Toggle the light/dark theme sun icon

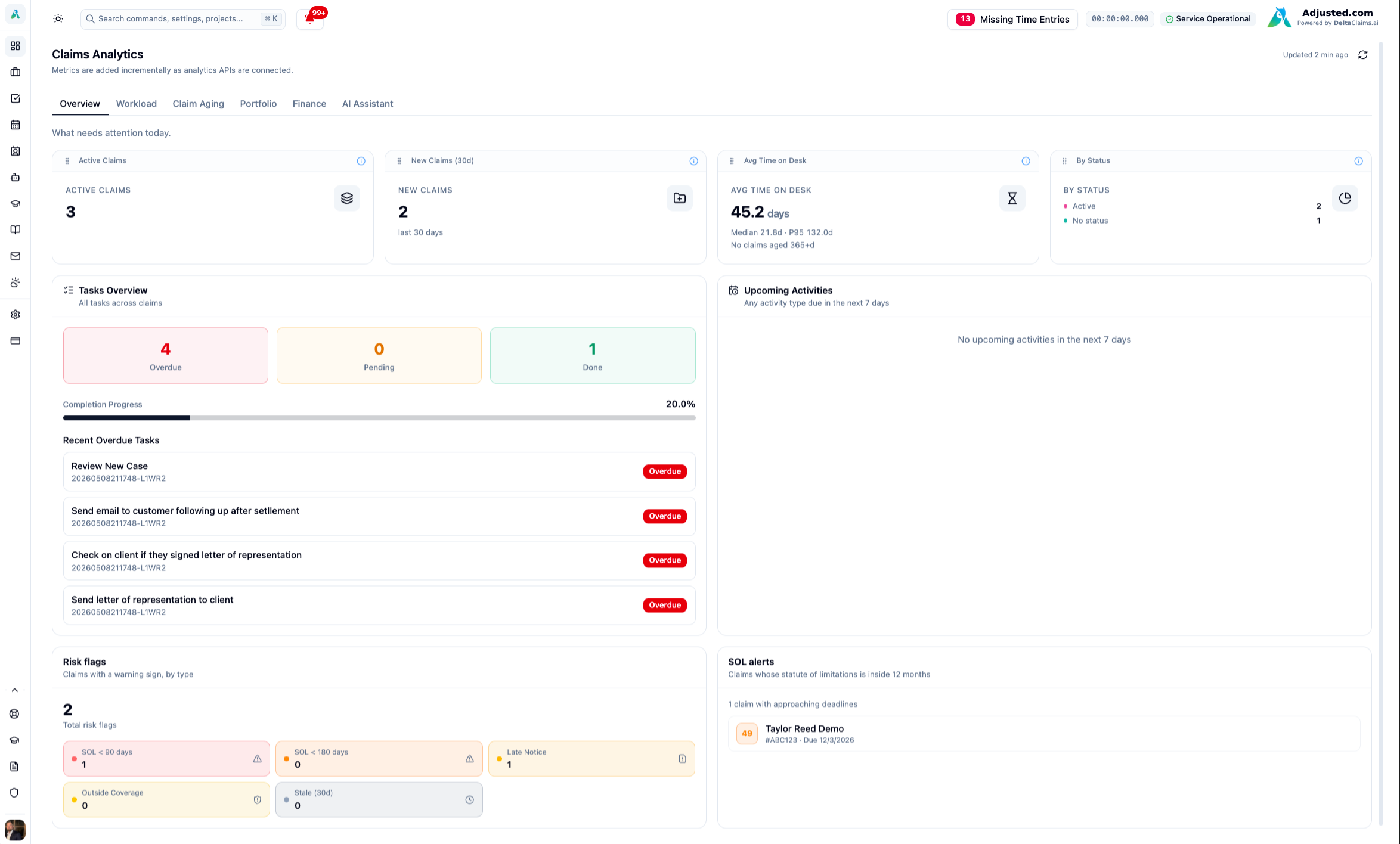[x=58, y=19]
